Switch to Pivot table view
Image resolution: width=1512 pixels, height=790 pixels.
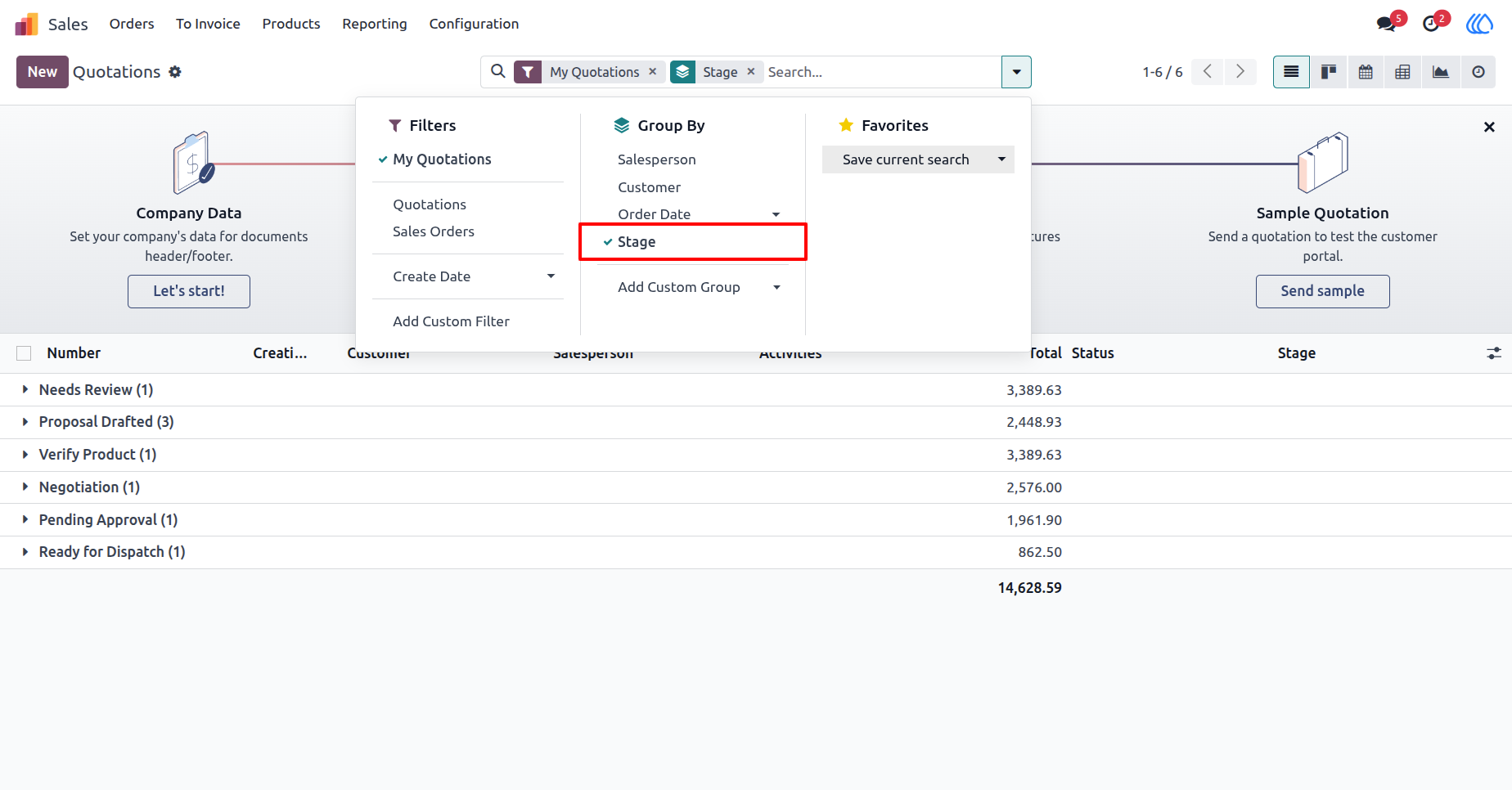(x=1402, y=72)
